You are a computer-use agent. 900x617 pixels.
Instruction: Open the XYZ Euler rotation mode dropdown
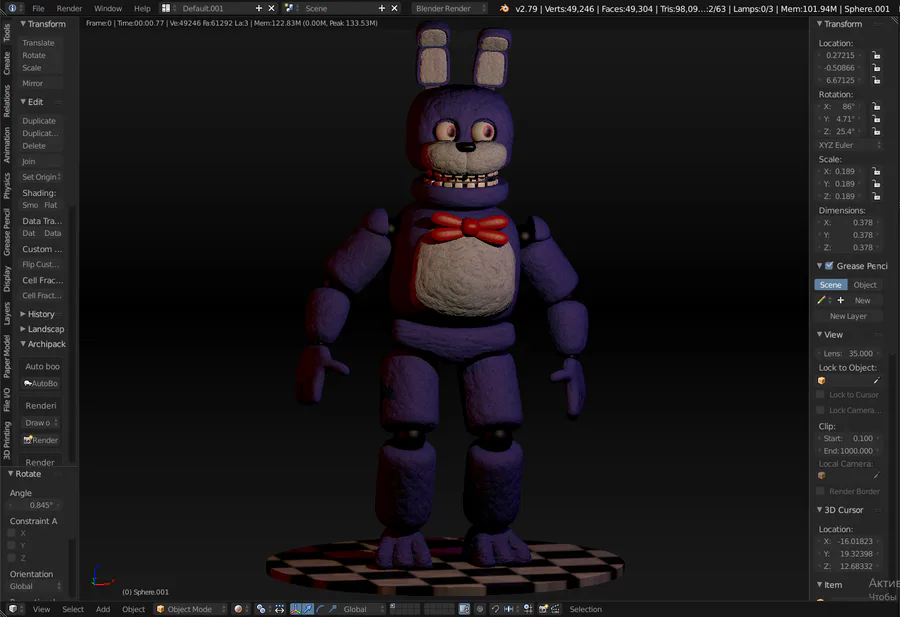click(x=849, y=145)
